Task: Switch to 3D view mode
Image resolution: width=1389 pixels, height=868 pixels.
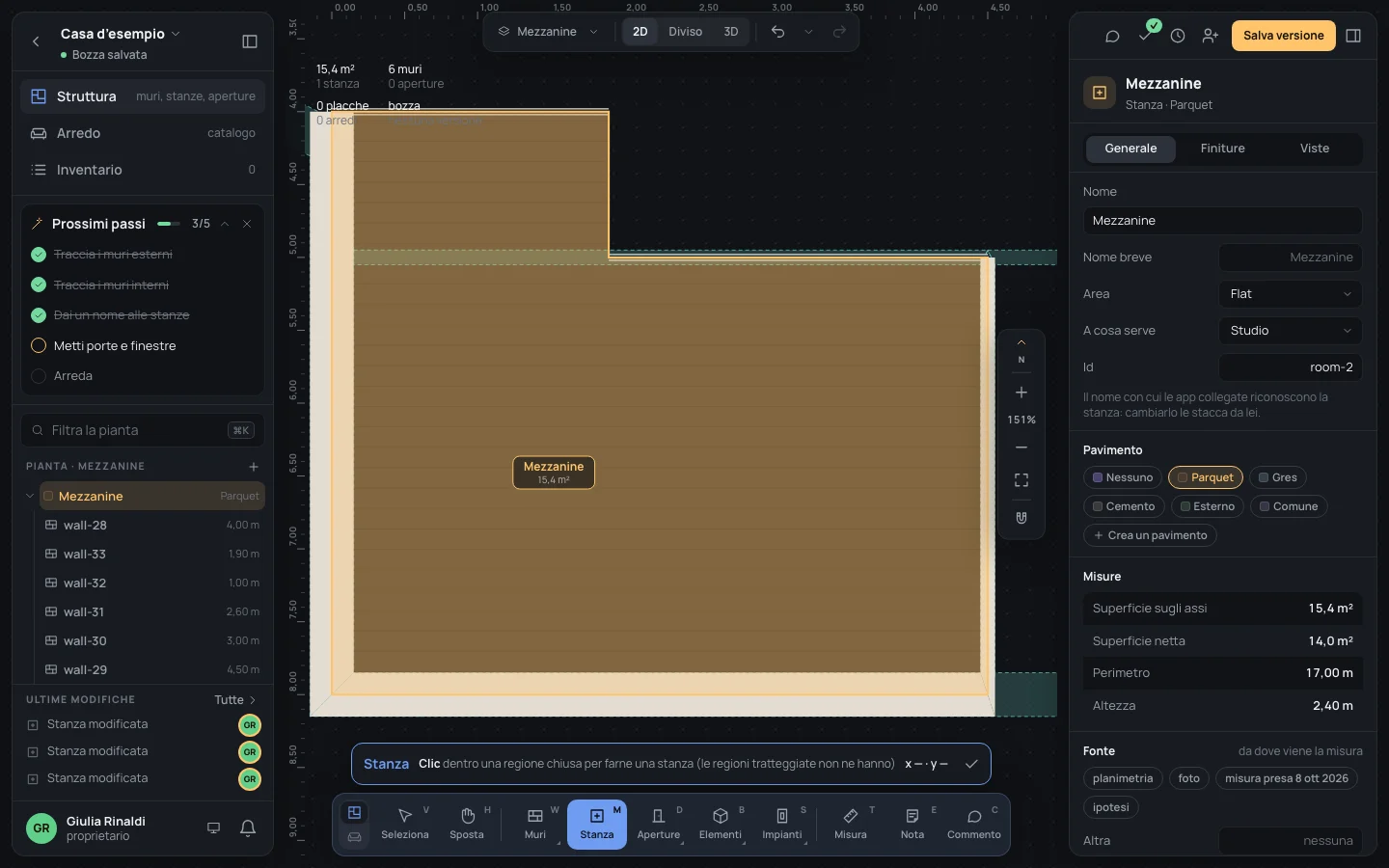Action: click(x=731, y=32)
